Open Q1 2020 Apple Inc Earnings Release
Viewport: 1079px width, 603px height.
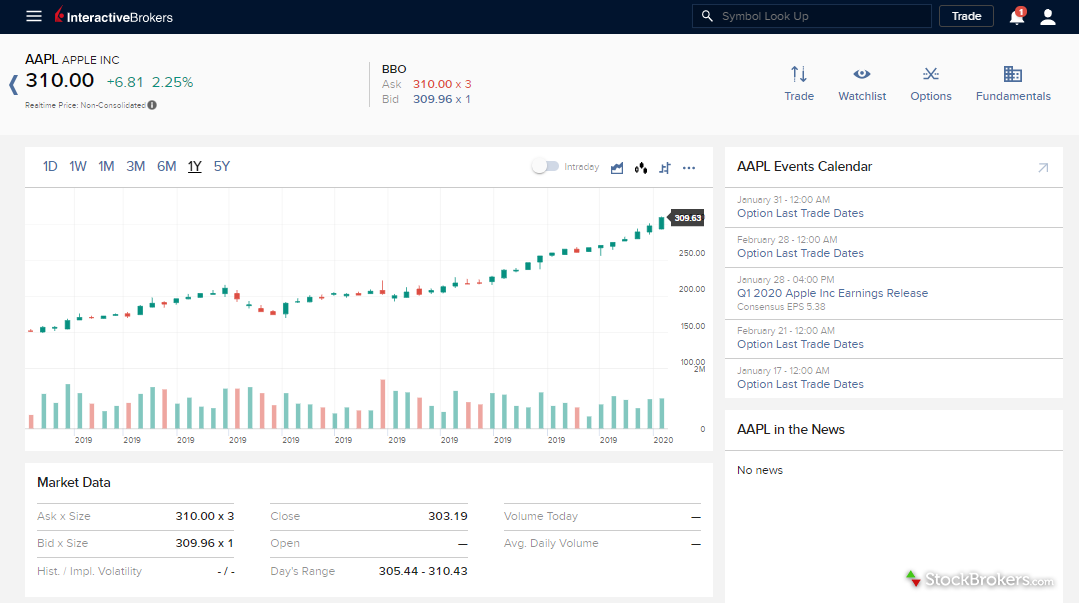pyautogui.click(x=833, y=293)
